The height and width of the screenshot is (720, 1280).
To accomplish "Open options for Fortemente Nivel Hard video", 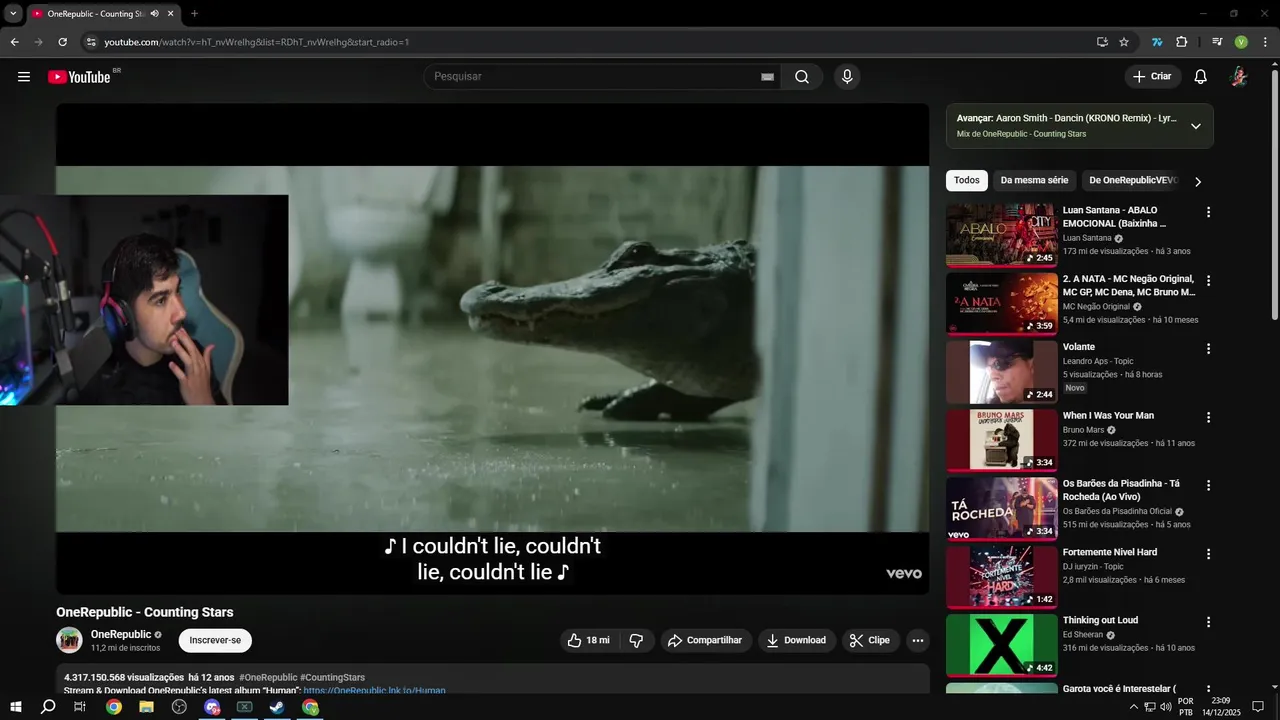I will coord(1208,554).
